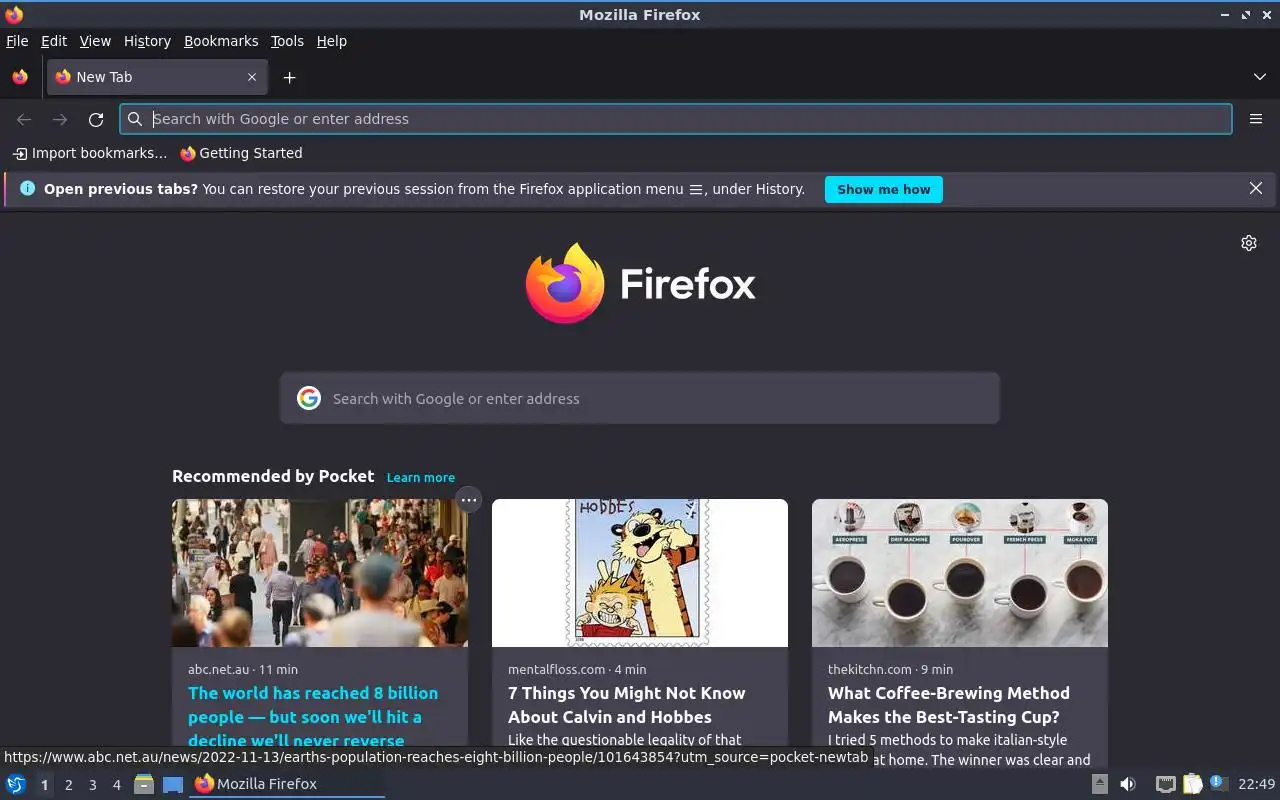
Task: Click abc.net.au source text
Action: pyautogui.click(x=218, y=669)
